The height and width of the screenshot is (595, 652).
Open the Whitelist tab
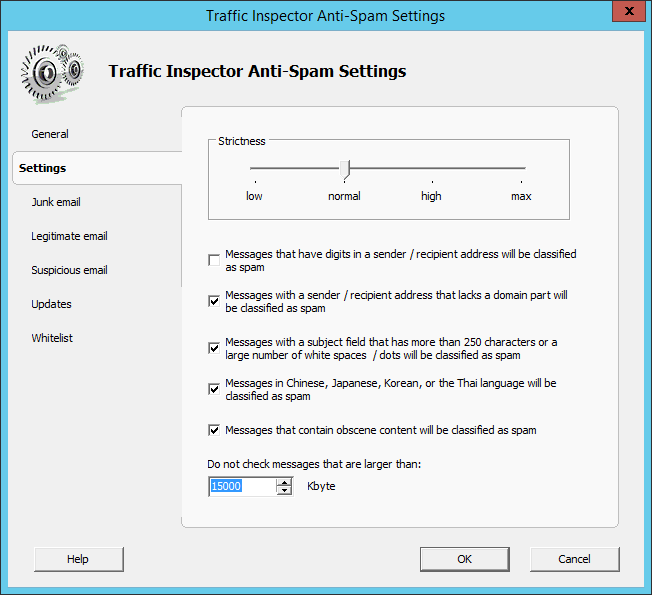[x=52, y=338]
